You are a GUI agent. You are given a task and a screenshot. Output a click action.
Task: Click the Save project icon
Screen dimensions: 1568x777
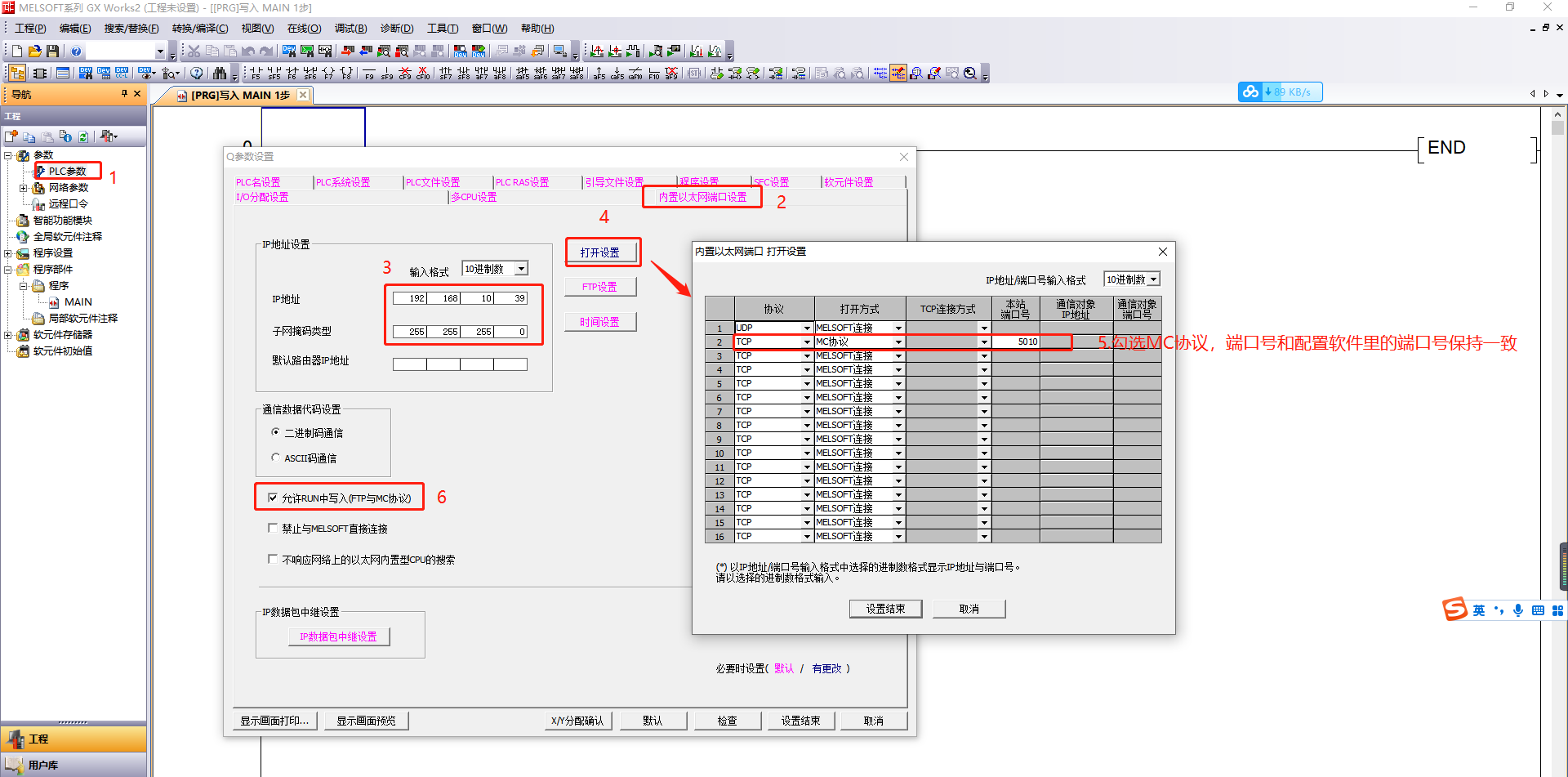click(53, 51)
